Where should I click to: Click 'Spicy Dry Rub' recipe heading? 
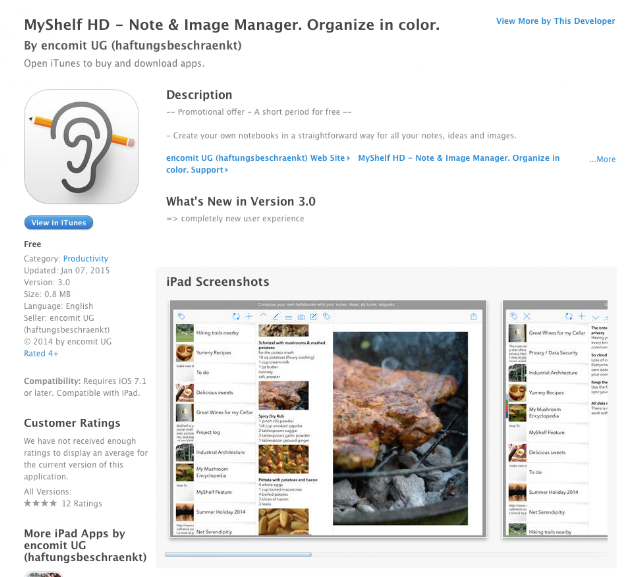click(271, 416)
